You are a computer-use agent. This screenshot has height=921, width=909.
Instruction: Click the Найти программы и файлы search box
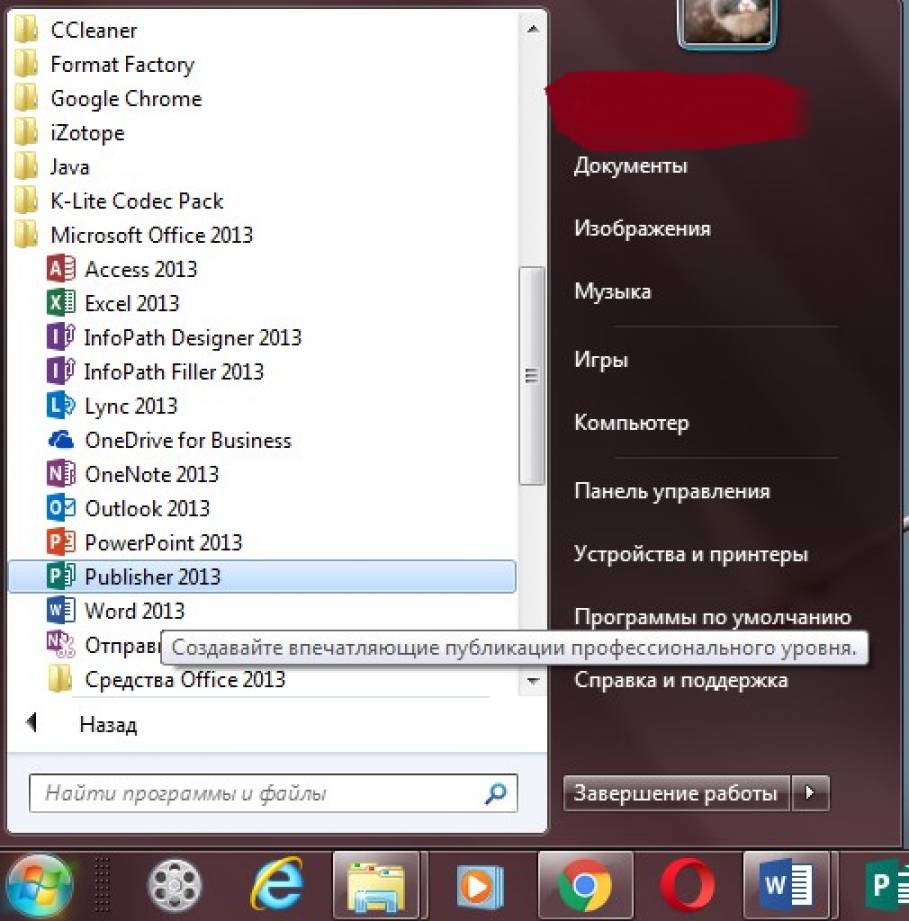click(260, 795)
